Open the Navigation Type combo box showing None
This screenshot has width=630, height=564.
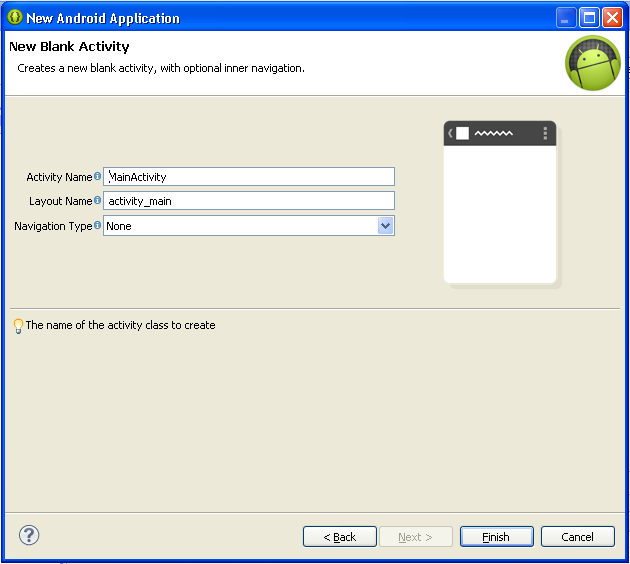(x=249, y=226)
